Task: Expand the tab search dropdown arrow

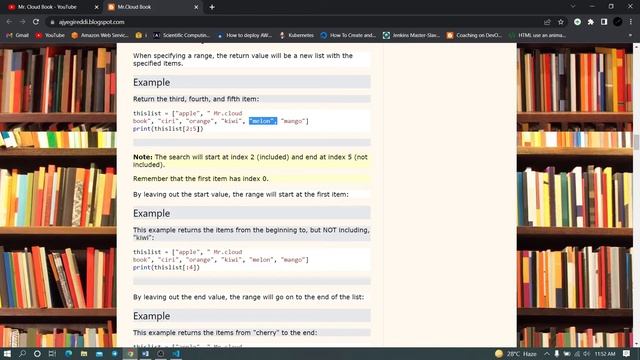Action: click(573, 7)
